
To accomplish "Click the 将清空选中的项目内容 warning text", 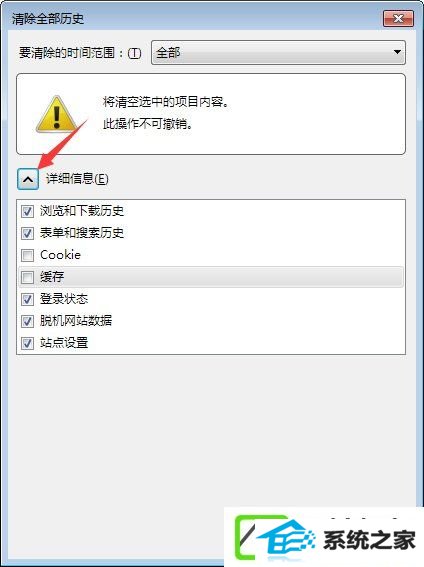I will pos(166,102).
